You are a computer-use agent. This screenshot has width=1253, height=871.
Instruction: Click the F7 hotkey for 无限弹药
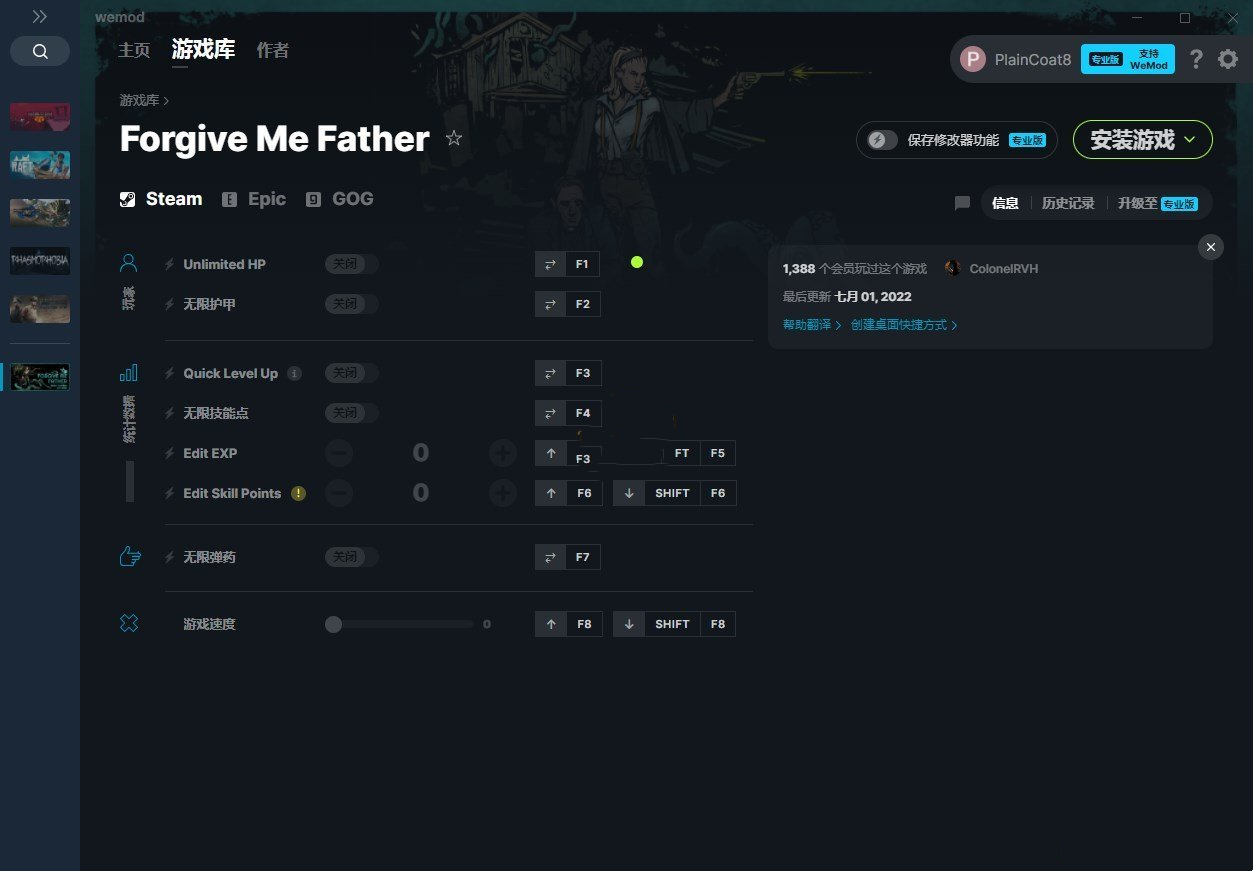pyautogui.click(x=582, y=557)
